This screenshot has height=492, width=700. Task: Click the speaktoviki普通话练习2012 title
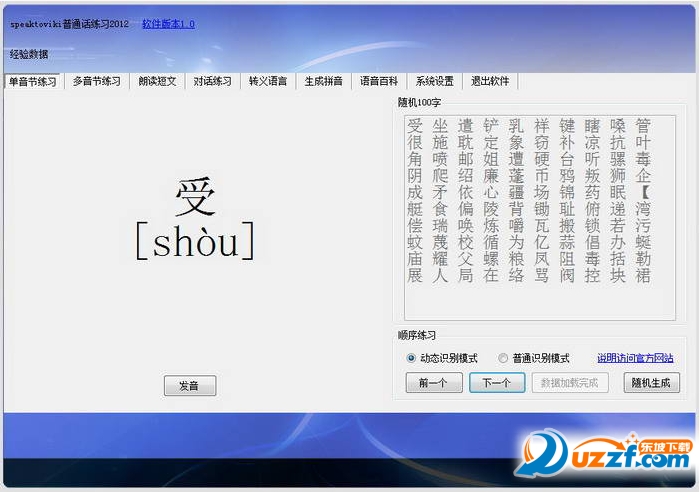point(70,24)
